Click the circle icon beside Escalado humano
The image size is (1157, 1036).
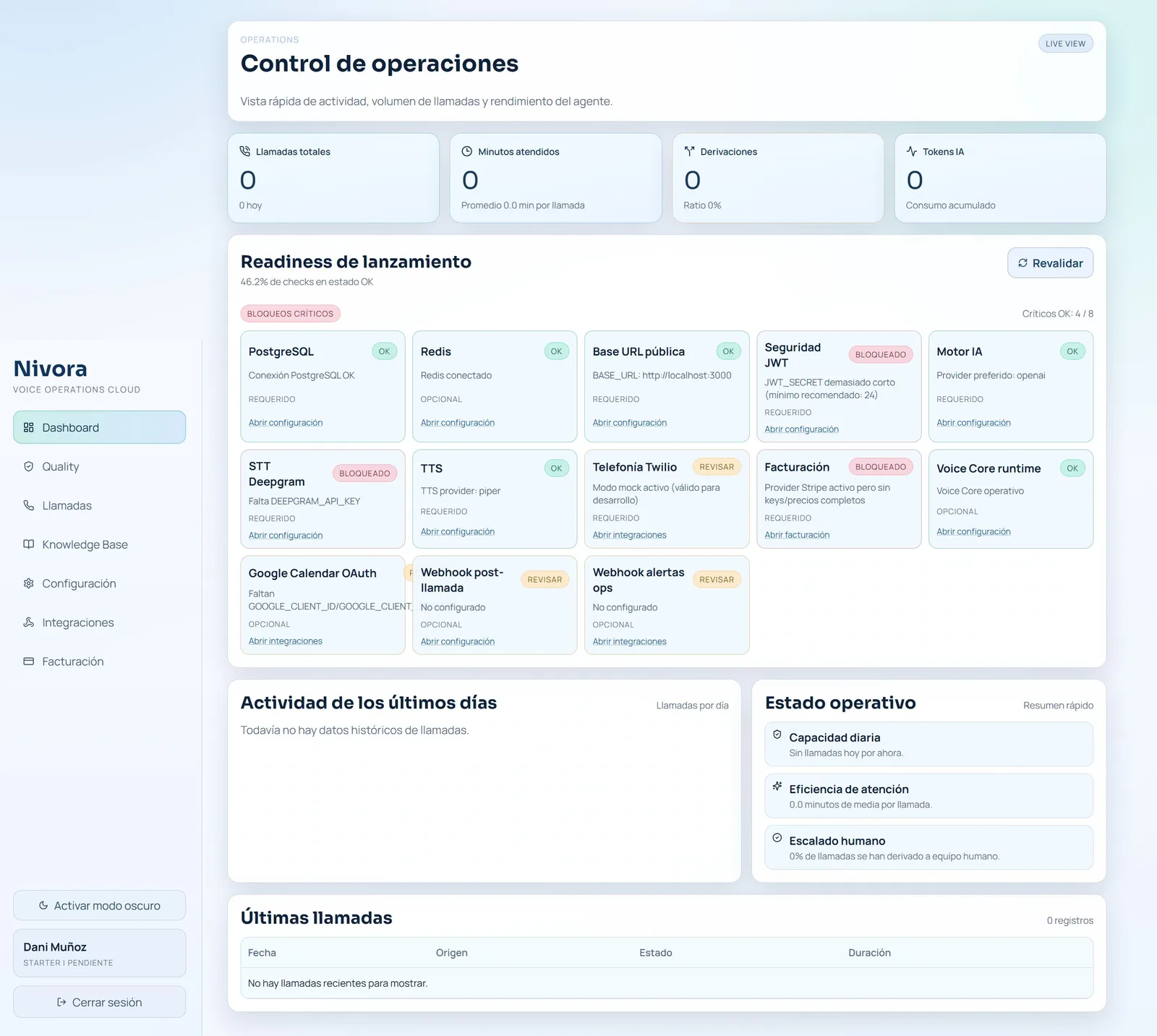pos(777,838)
